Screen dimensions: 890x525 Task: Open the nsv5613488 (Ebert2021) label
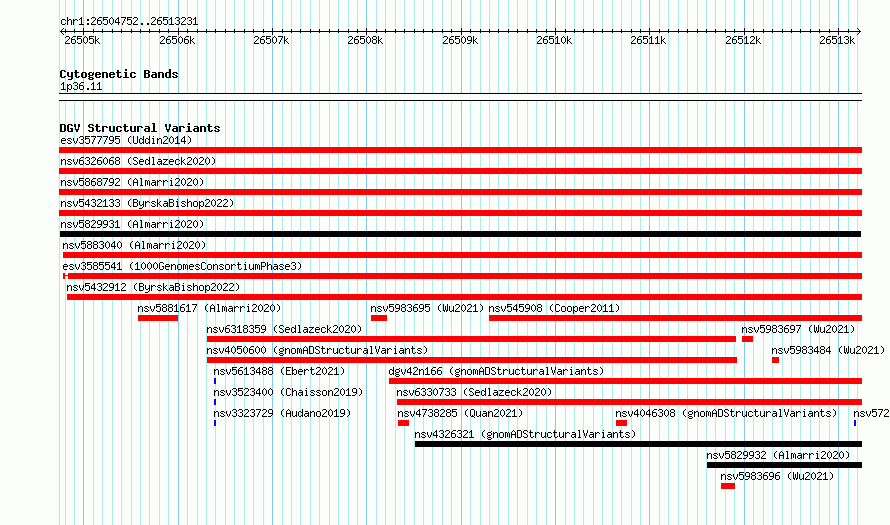point(279,371)
